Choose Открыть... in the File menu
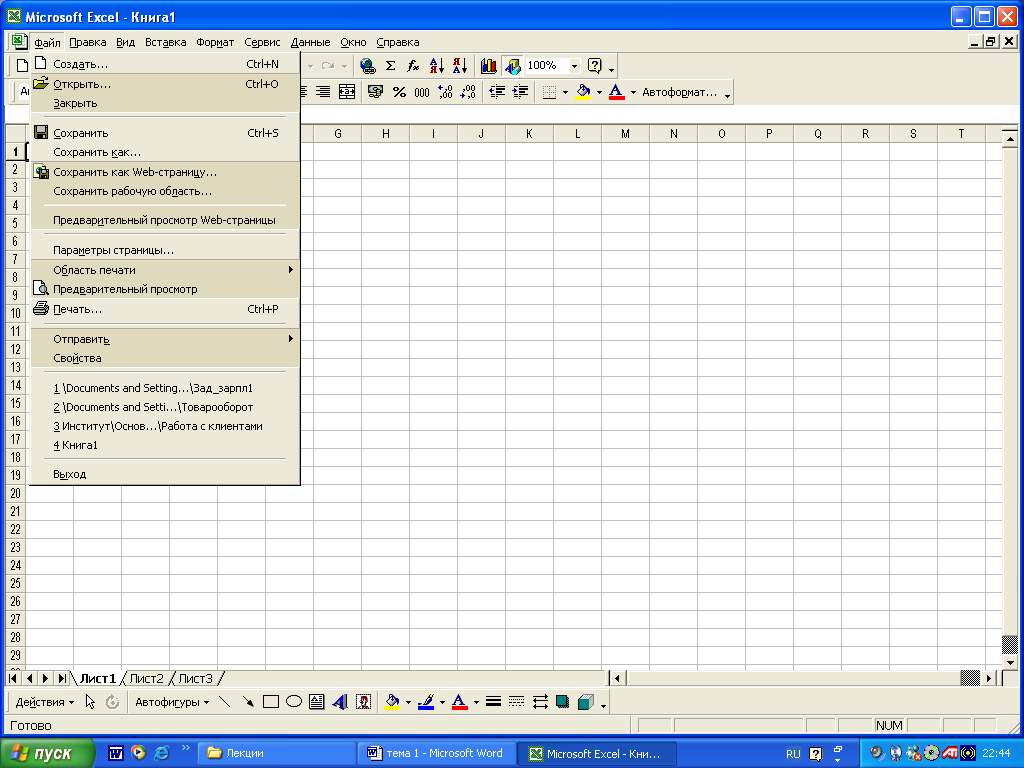This screenshot has height=768, width=1024. [x=165, y=84]
